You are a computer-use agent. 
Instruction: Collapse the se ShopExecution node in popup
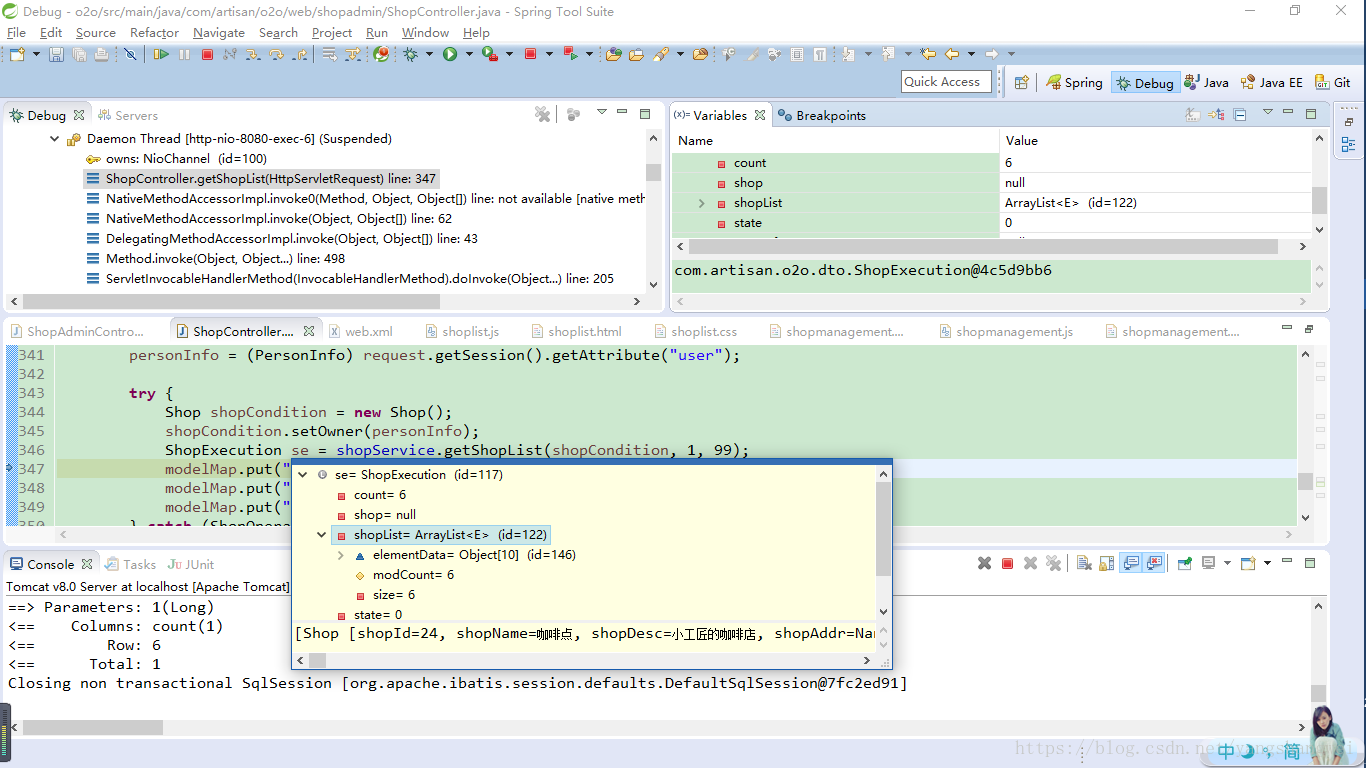point(303,475)
